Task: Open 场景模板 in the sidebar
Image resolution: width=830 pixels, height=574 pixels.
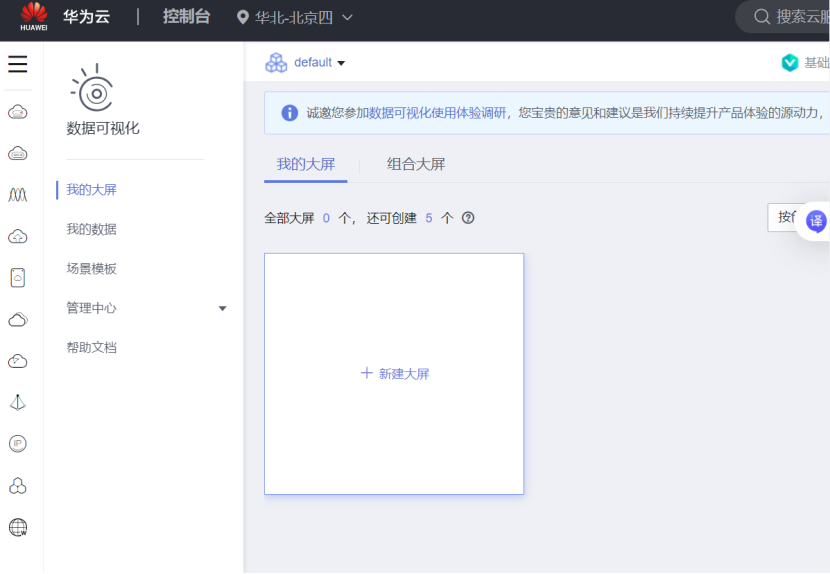Action: pyautogui.click(x=91, y=269)
